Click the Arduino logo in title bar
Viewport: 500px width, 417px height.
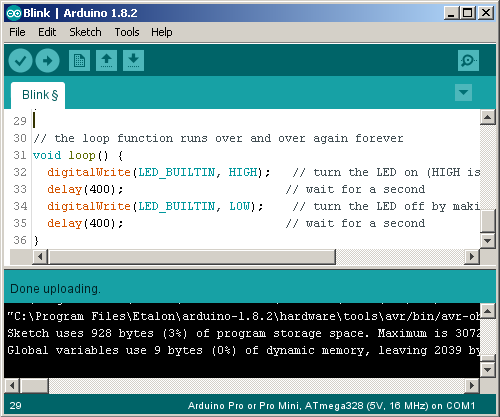click(14, 13)
